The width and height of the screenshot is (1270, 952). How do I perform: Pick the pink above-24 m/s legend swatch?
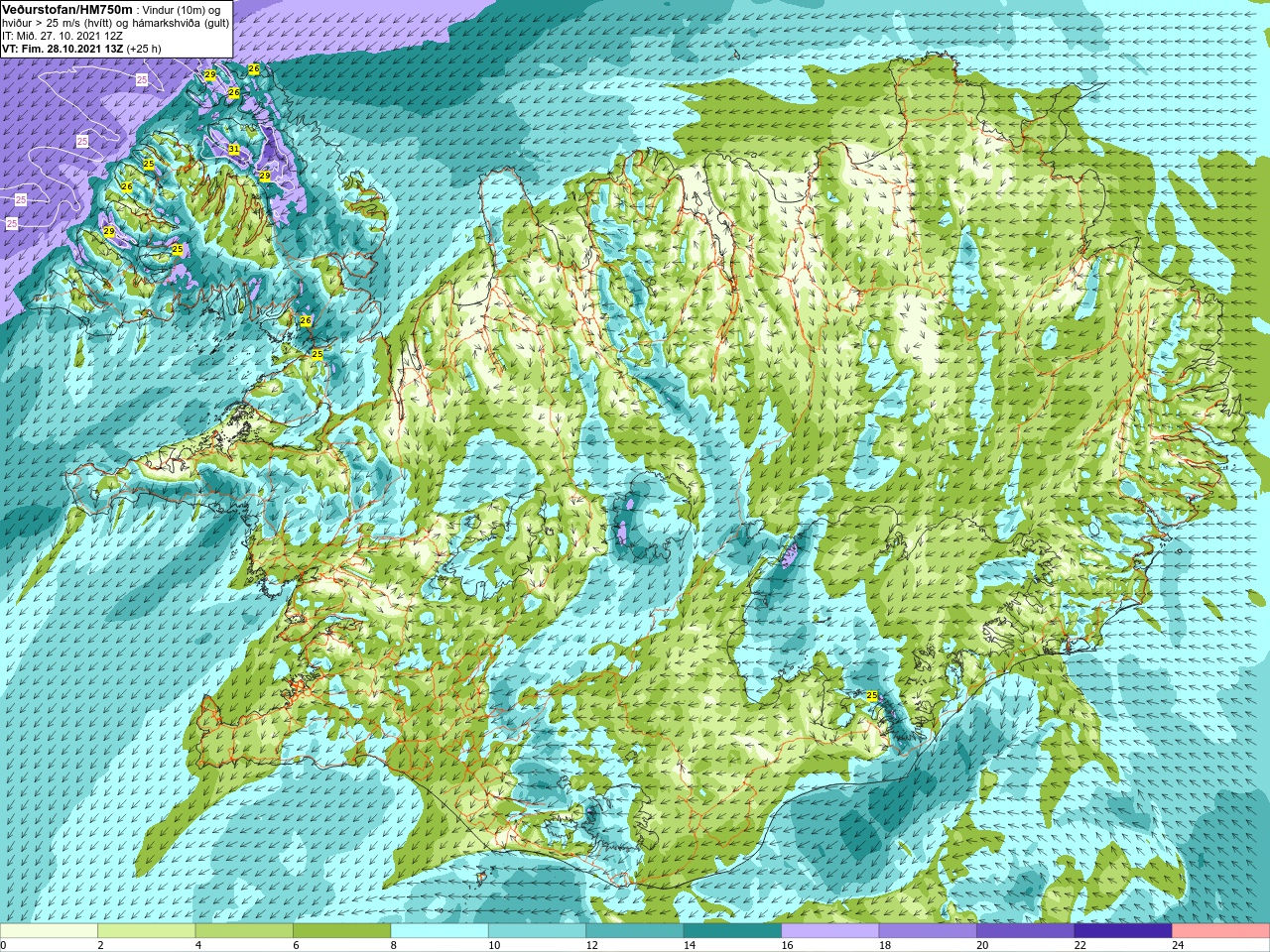pos(1220,931)
